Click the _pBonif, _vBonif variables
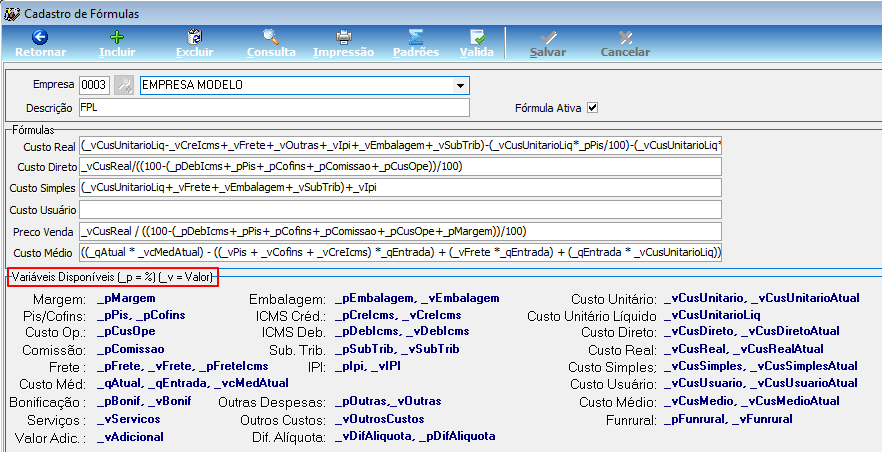882x452 pixels. [x=144, y=401]
